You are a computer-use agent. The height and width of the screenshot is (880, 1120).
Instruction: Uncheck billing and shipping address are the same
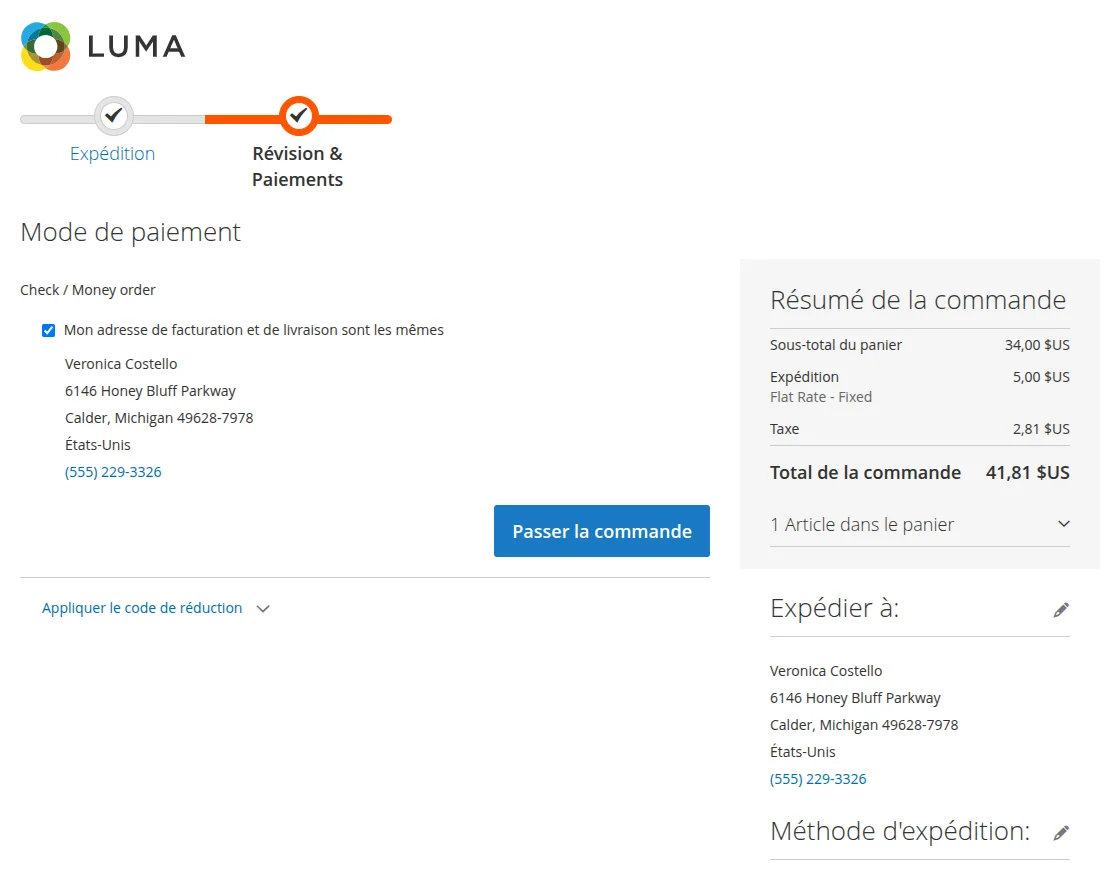(x=48, y=330)
